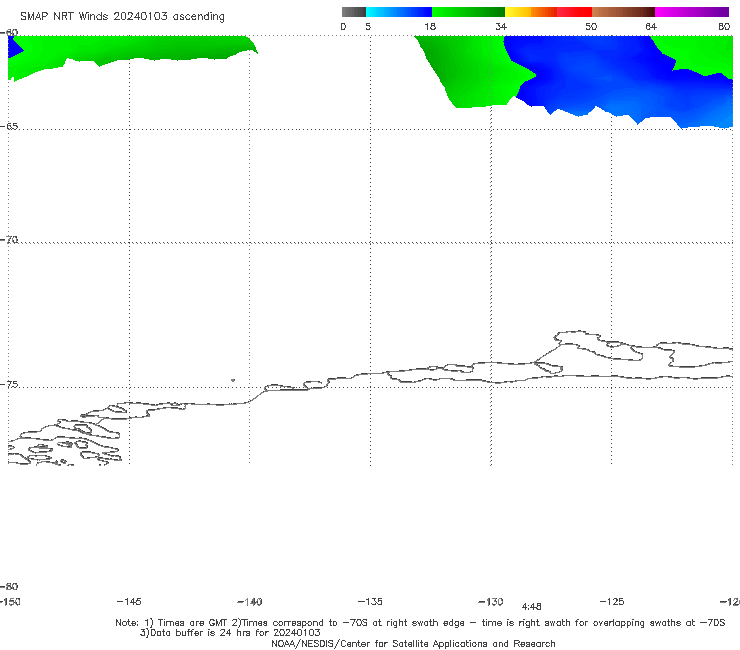Click the color bar label '34'
The height and width of the screenshot is (650, 740).
501,26
